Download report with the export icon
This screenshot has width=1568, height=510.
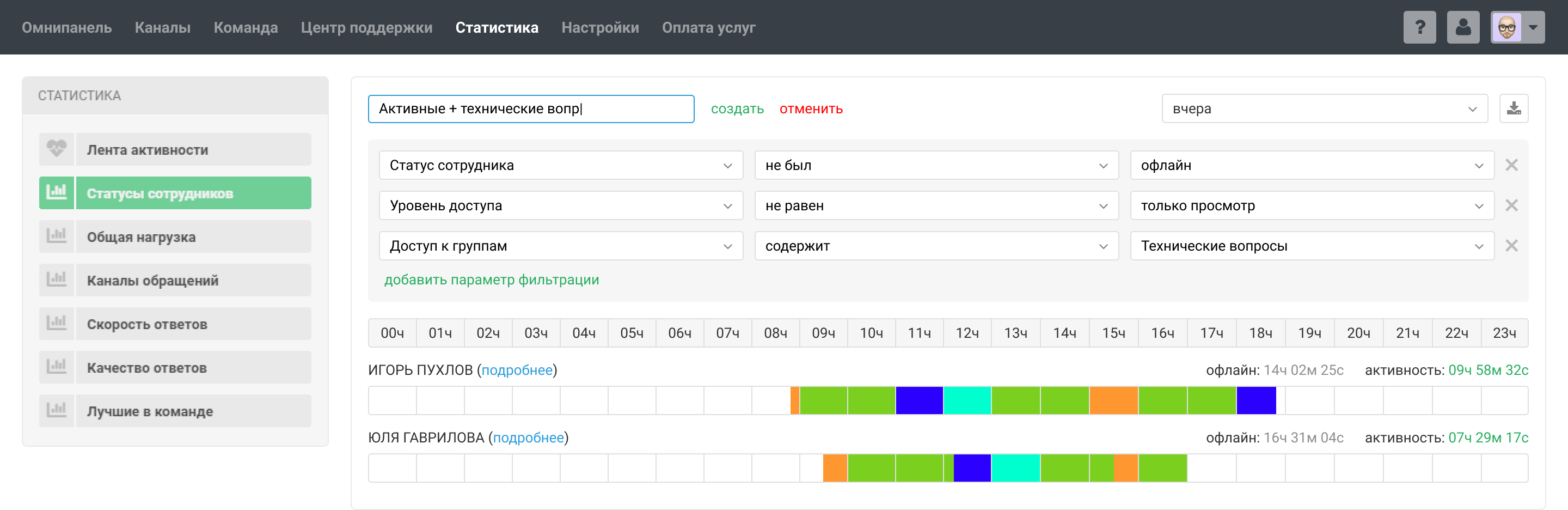[x=1514, y=109]
